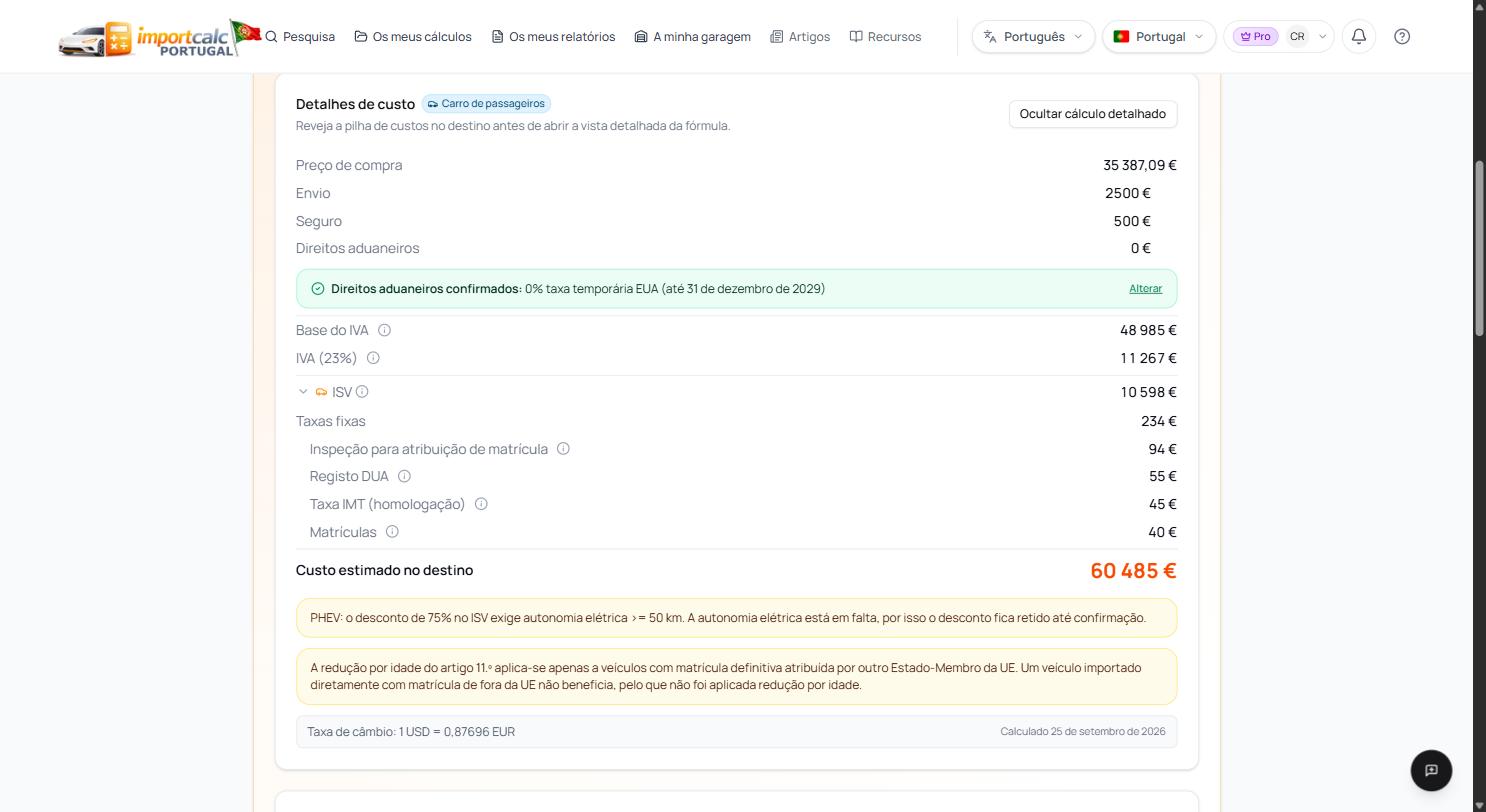Go to A minha garagem

[692, 37]
